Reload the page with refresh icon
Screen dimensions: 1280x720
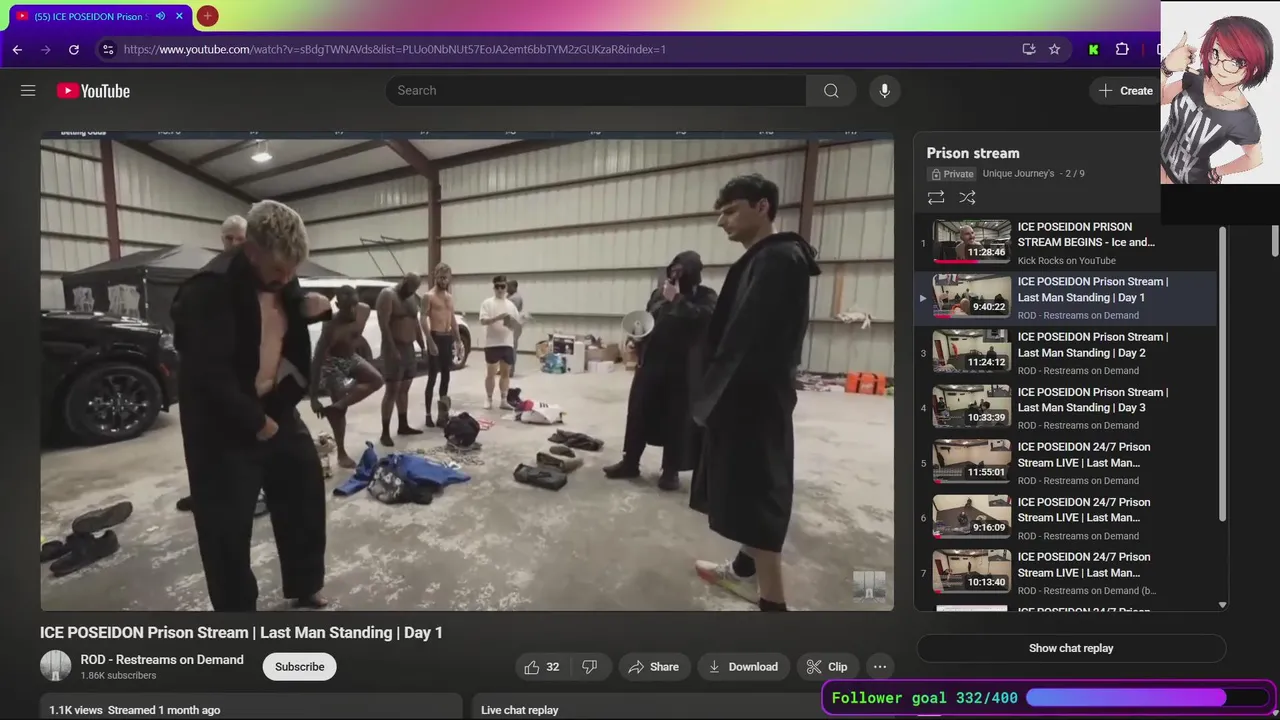(74, 49)
